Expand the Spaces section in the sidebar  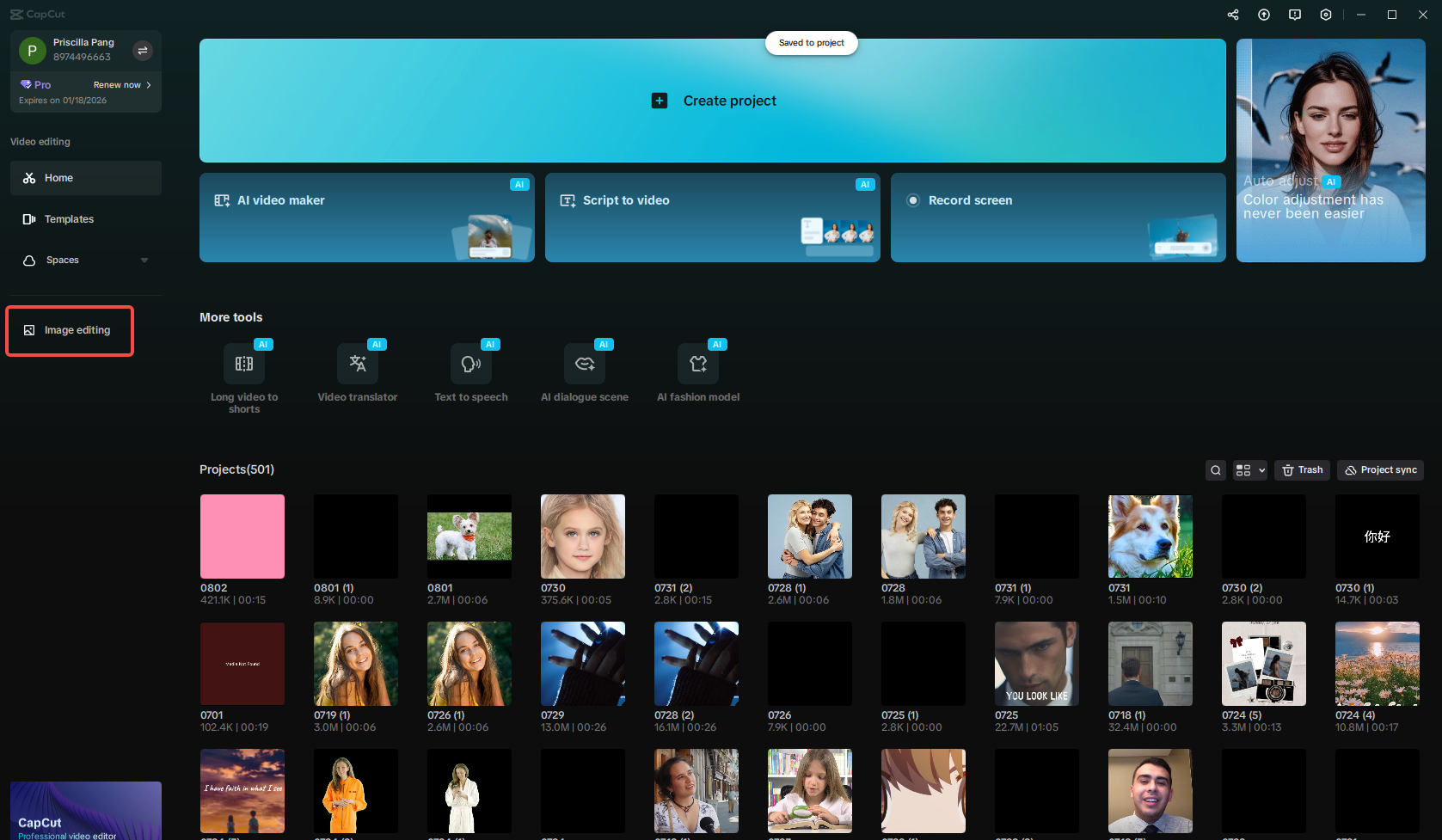click(144, 260)
